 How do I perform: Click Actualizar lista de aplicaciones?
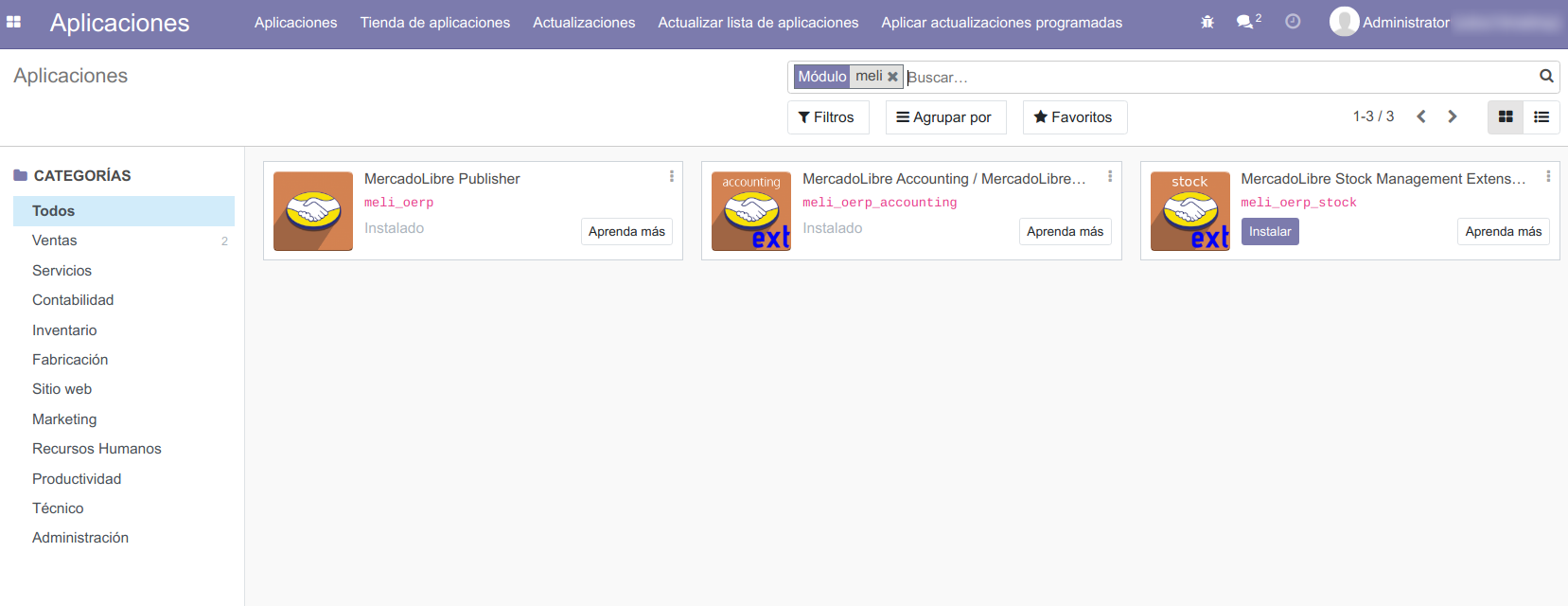pos(759,22)
